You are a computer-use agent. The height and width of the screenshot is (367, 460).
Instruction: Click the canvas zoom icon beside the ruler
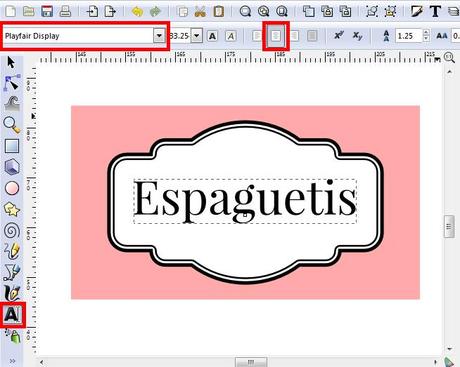click(x=449, y=58)
